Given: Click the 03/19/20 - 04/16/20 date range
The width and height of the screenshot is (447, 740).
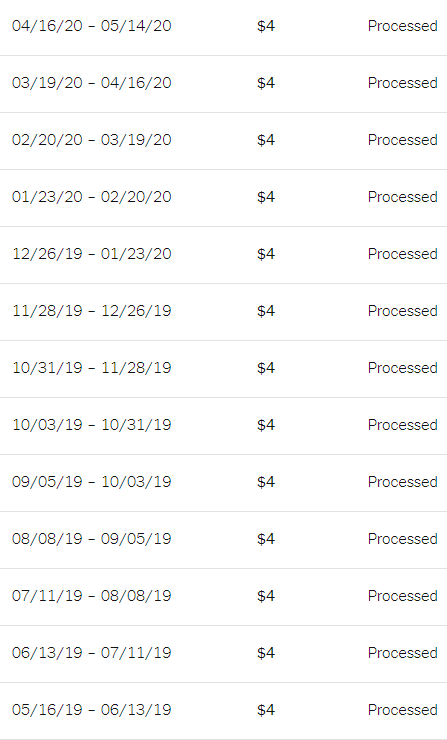Looking at the screenshot, I should click(92, 83).
